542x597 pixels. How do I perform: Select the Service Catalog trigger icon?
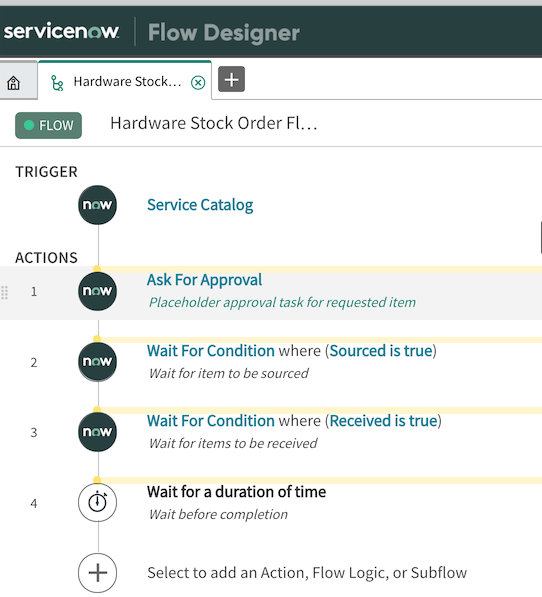97,205
